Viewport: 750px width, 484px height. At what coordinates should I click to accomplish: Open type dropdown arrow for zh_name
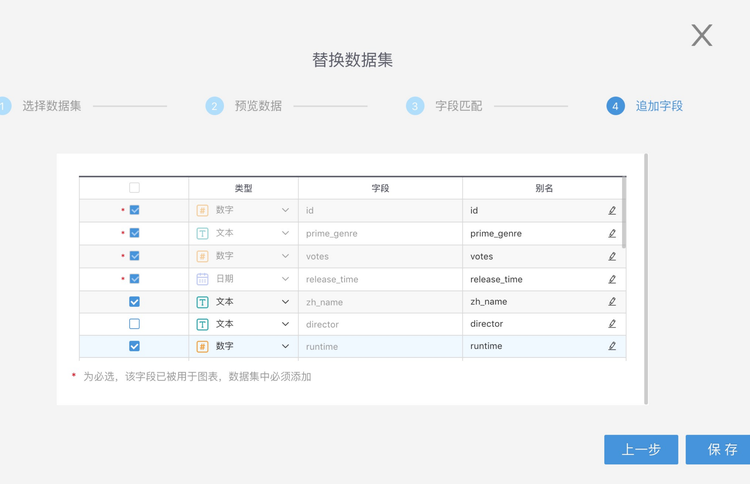(285, 302)
